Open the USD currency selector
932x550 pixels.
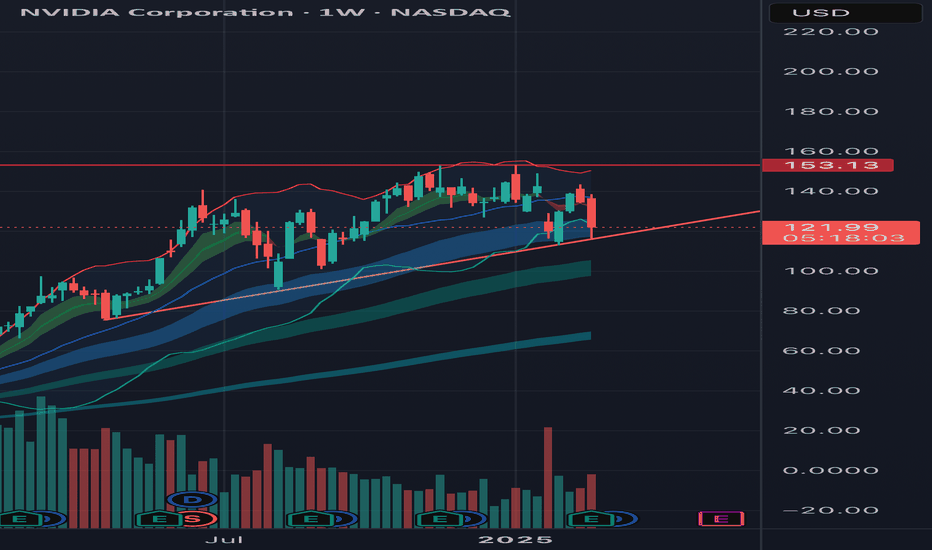[845, 12]
